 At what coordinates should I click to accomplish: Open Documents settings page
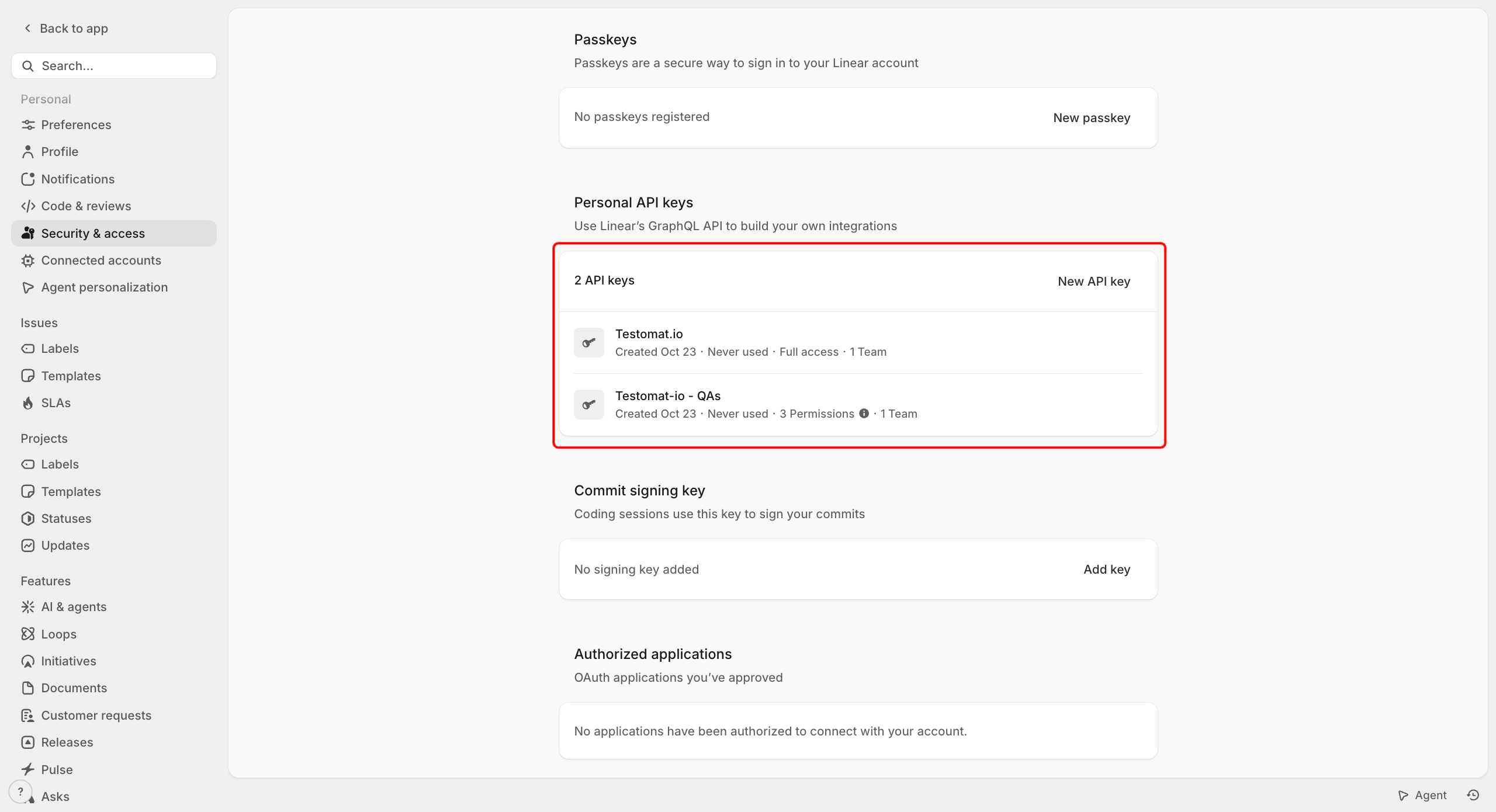[x=114, y=688]
